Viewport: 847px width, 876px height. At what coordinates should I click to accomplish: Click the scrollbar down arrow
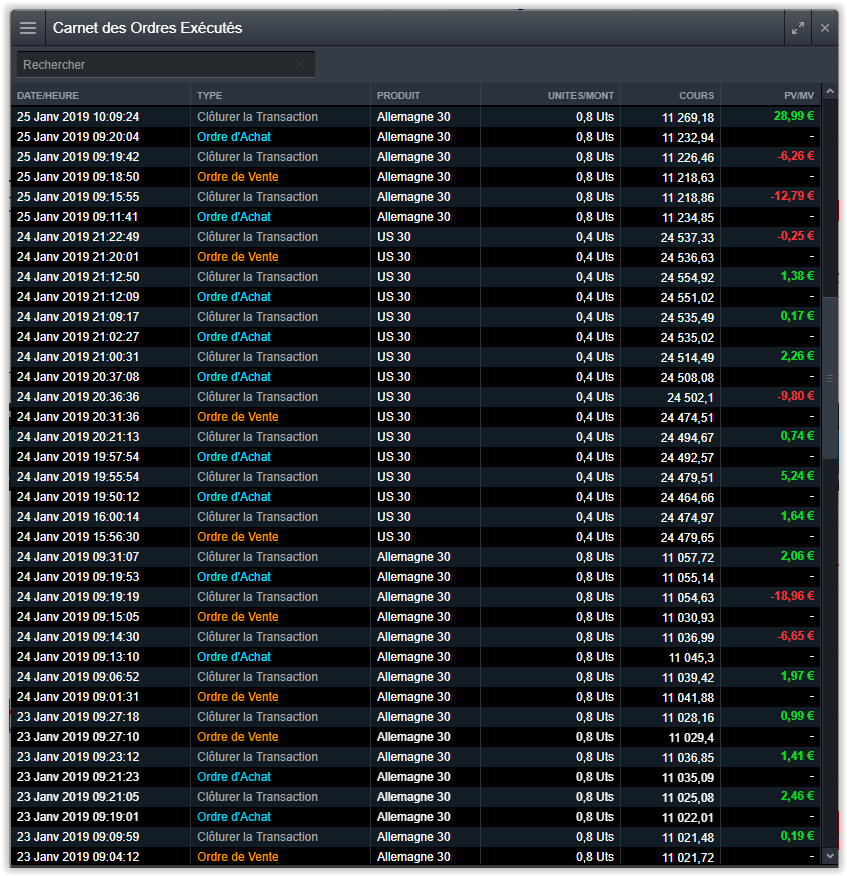[x=829, y=856]
